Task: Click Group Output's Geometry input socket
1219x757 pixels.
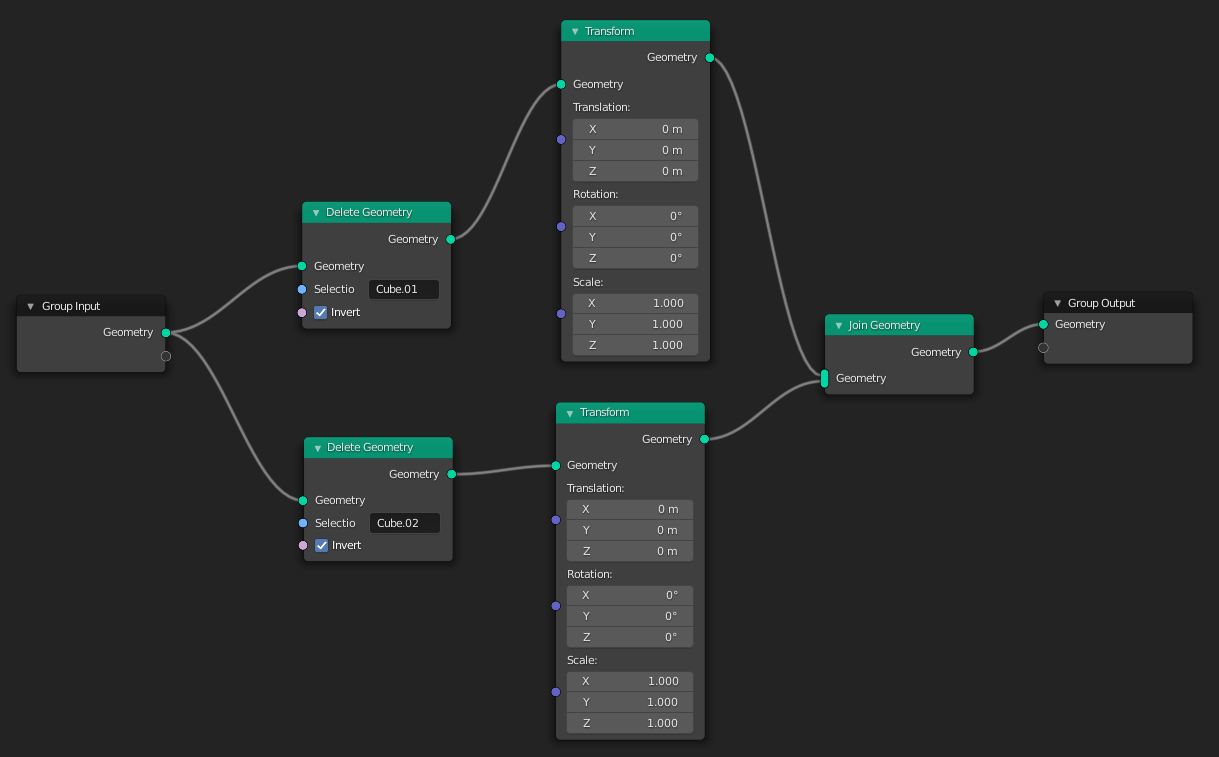Action: (x=1043, y=324)
